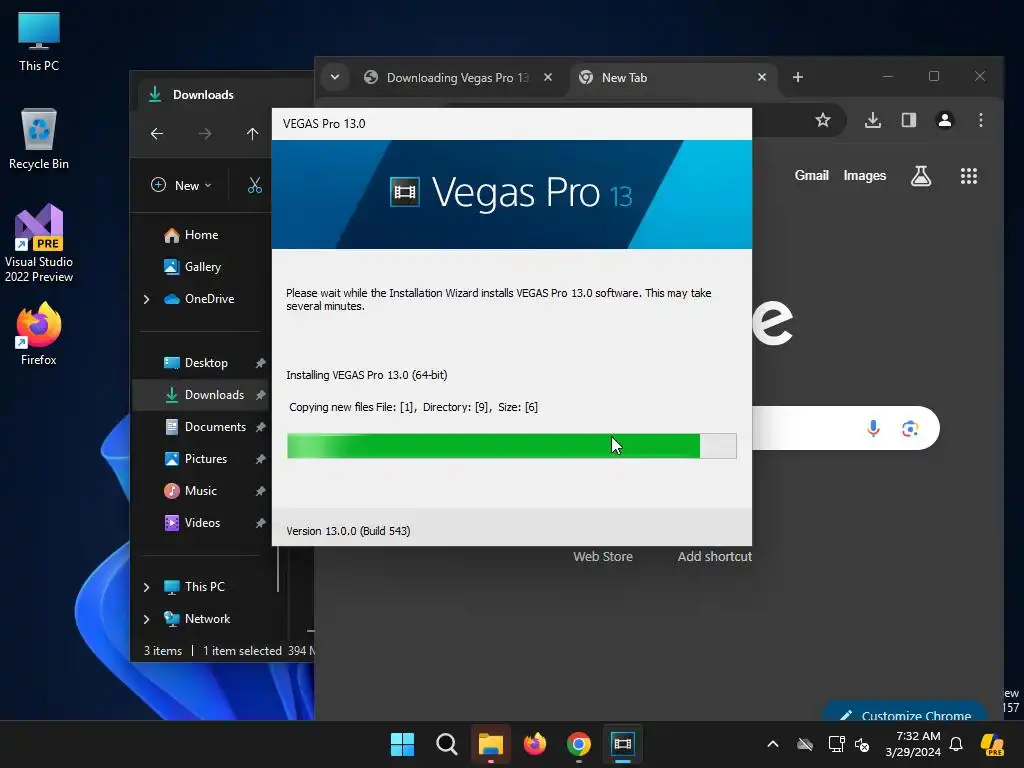The height and width of the screenshot is (768, 1024).
Task: Search by image with Lens icon
Action: click(910, 428)
